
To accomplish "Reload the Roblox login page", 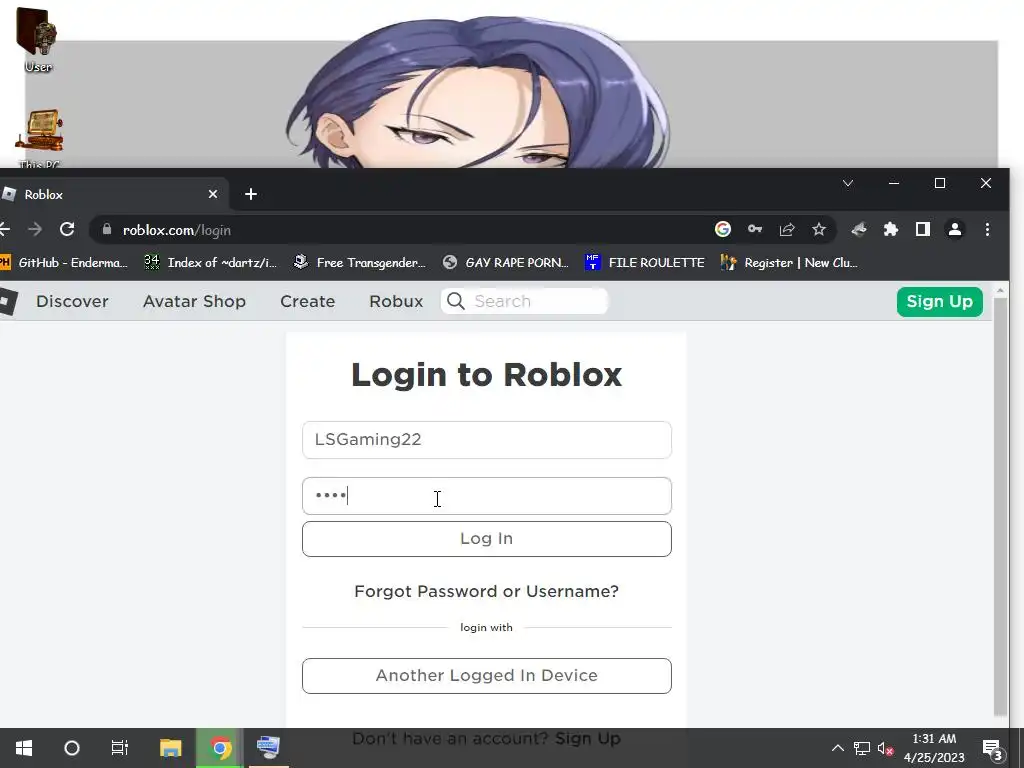I will (67, 229).
